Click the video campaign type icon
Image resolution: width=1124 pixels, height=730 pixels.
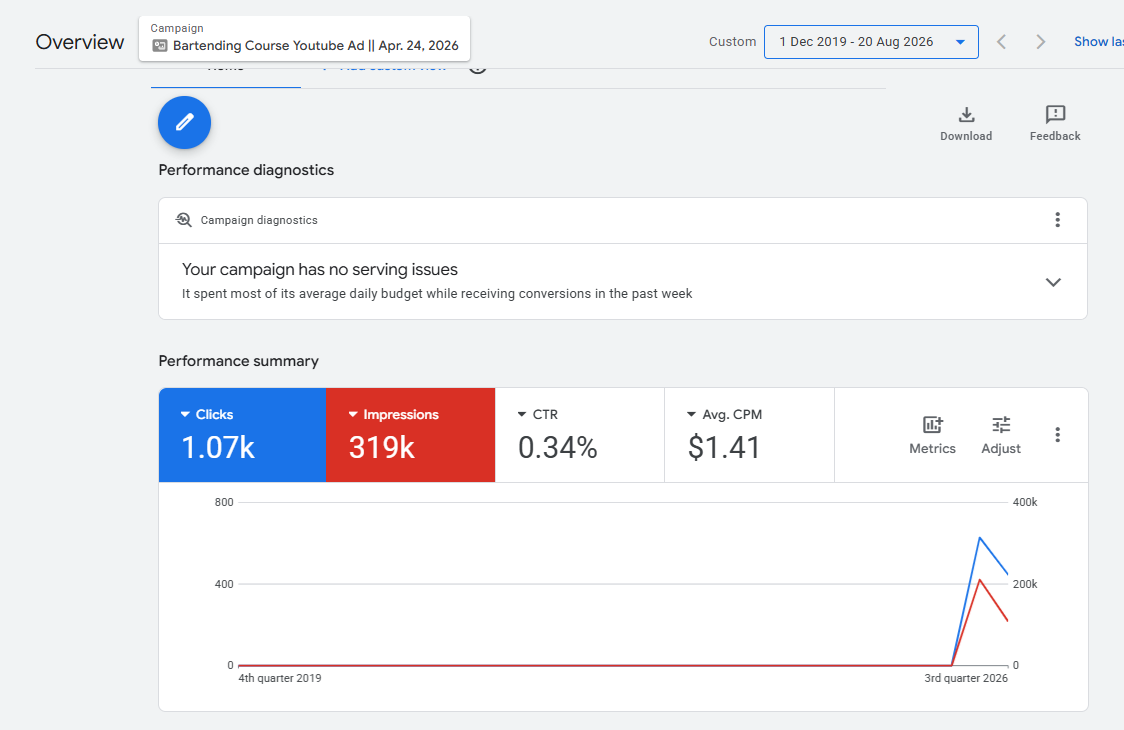coord(160,46)
